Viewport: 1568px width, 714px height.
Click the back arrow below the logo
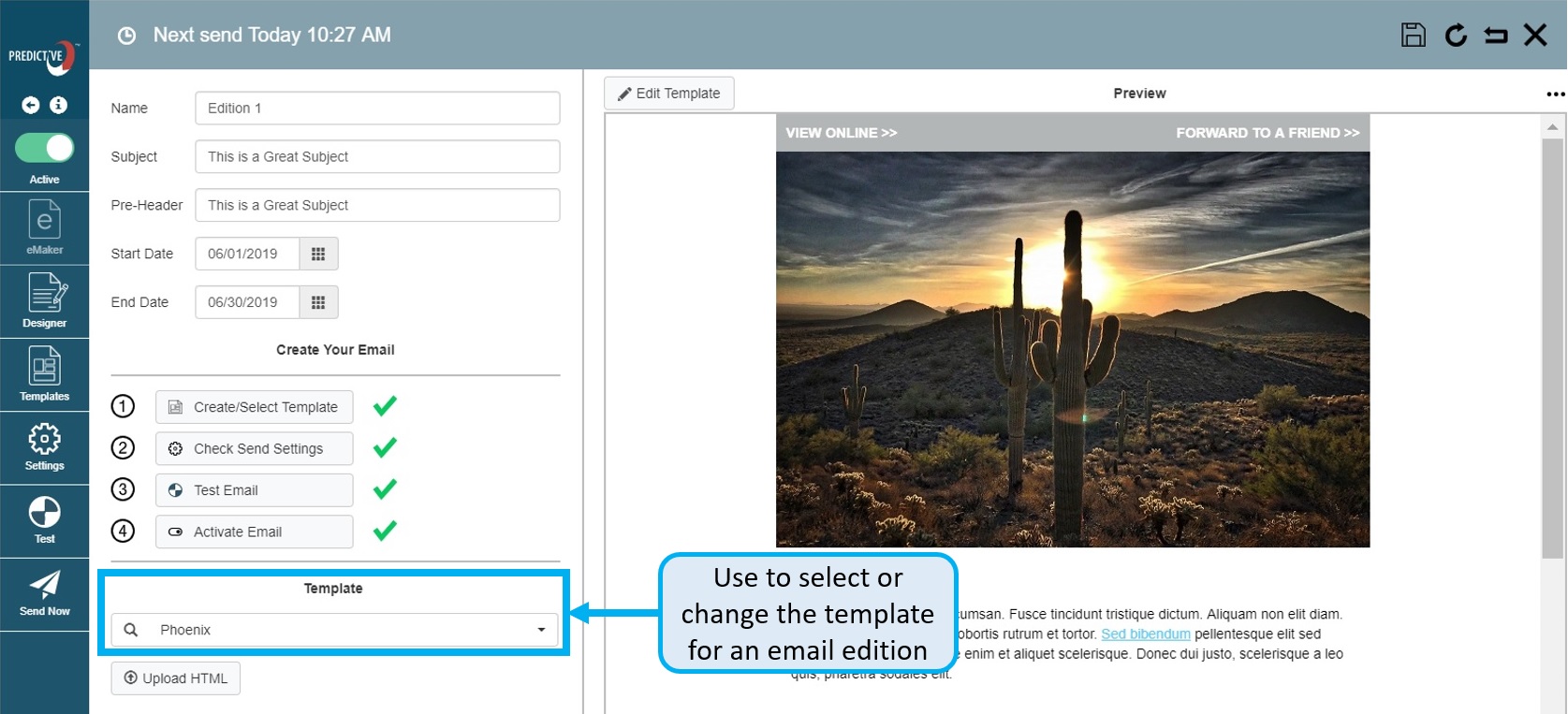(x=31, y=105)
